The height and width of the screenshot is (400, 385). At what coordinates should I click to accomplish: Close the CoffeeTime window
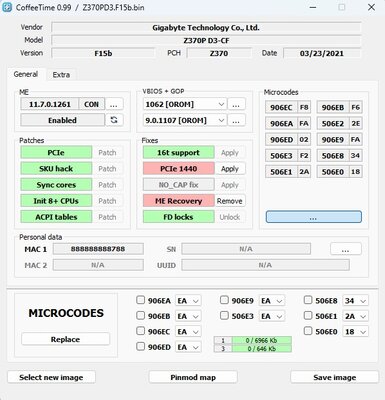(x=371, y=7)
